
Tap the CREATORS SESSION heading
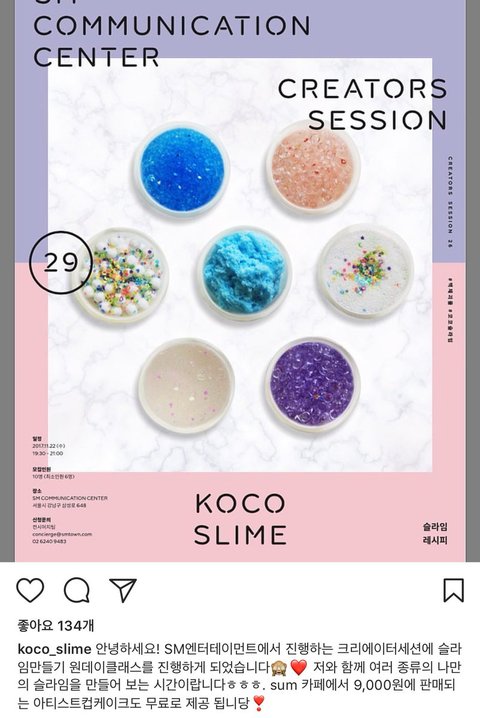coord(362,104)
